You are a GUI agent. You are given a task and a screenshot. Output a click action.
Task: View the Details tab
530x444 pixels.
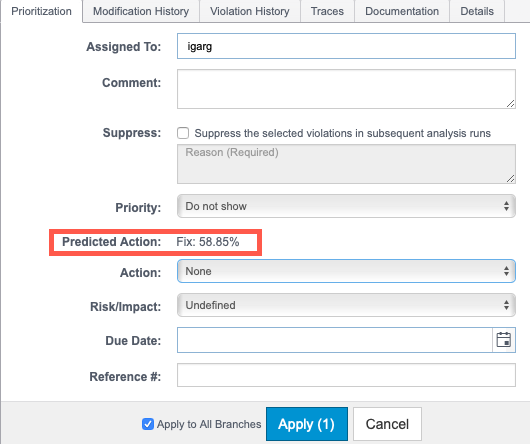coord(477,11)
